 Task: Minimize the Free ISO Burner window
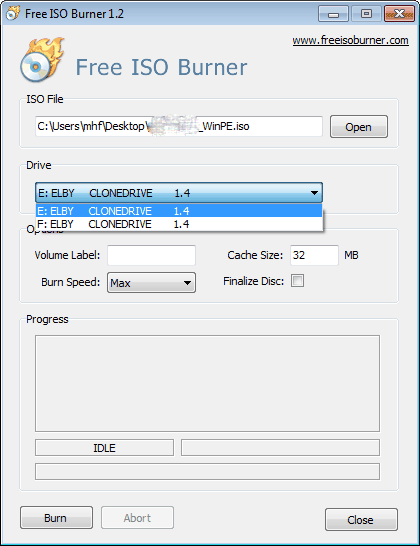coord(333,14)
